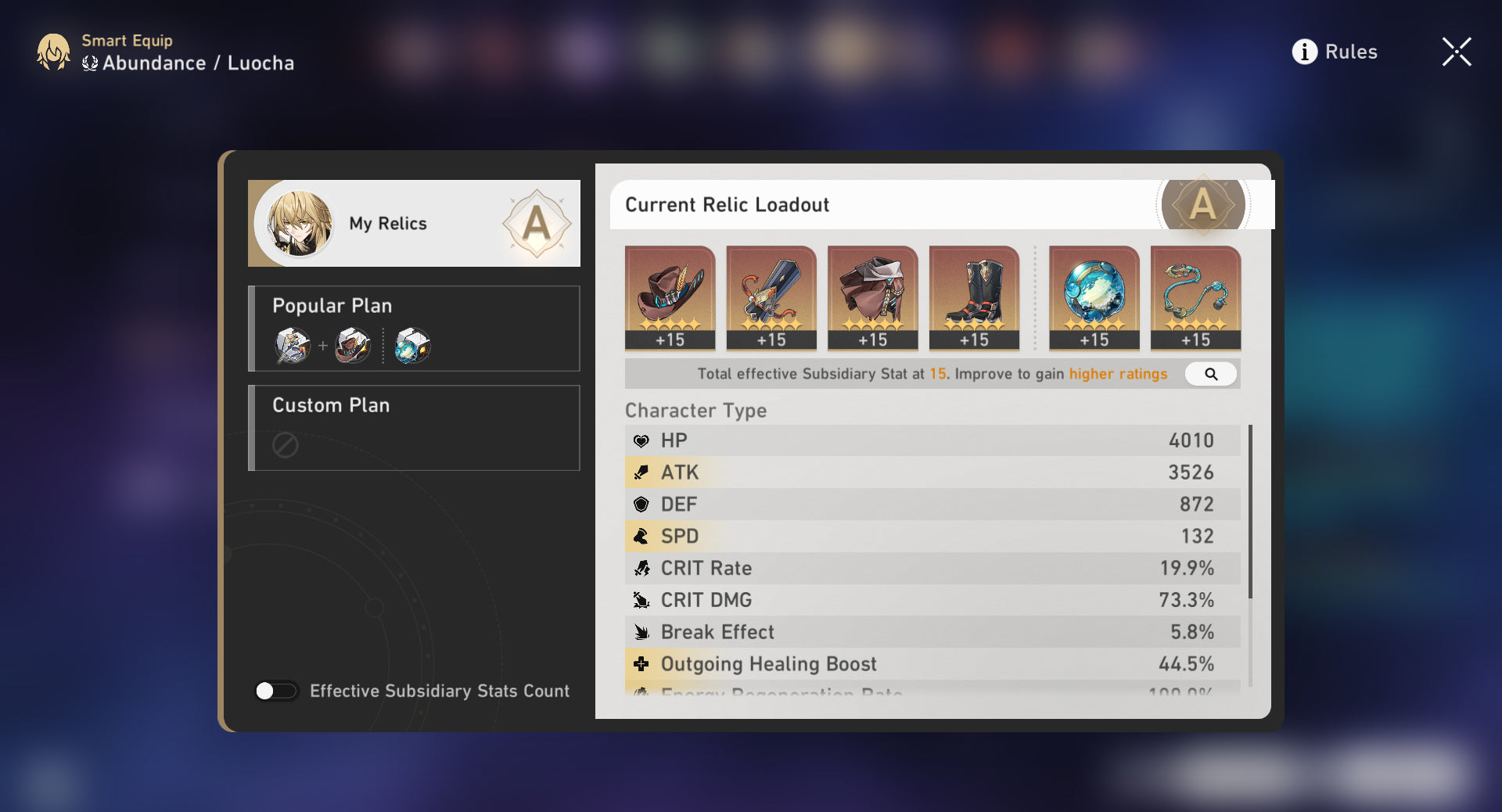Choose the Custom Plan option

(415, 428)
